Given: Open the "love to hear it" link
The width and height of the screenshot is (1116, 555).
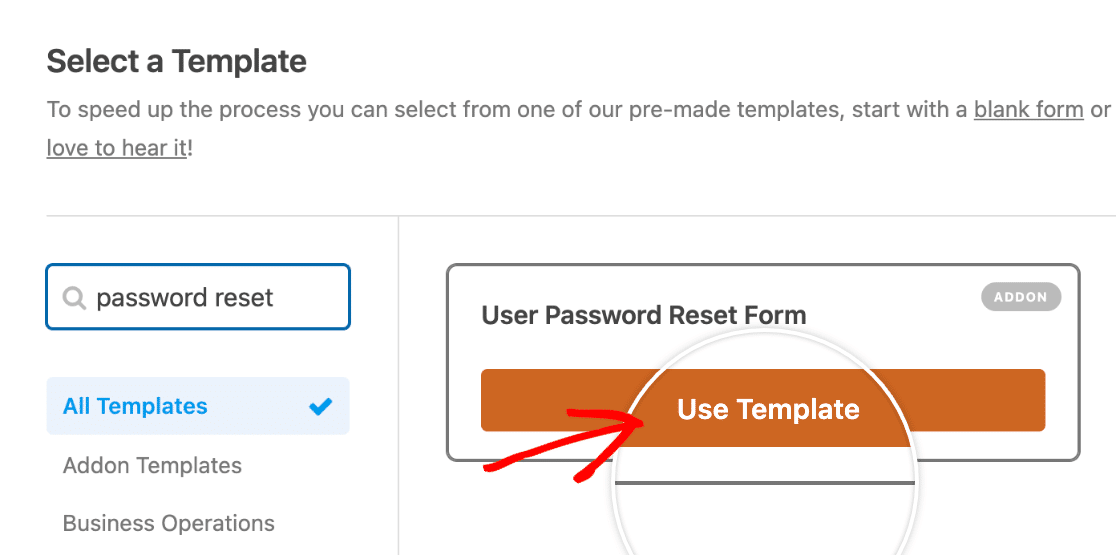Looking at the screenshot, I should click(x=116, y=149).
